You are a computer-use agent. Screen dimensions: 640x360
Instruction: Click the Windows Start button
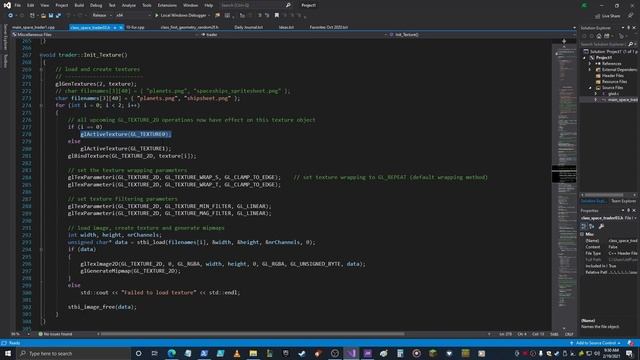tap(8, 353)
